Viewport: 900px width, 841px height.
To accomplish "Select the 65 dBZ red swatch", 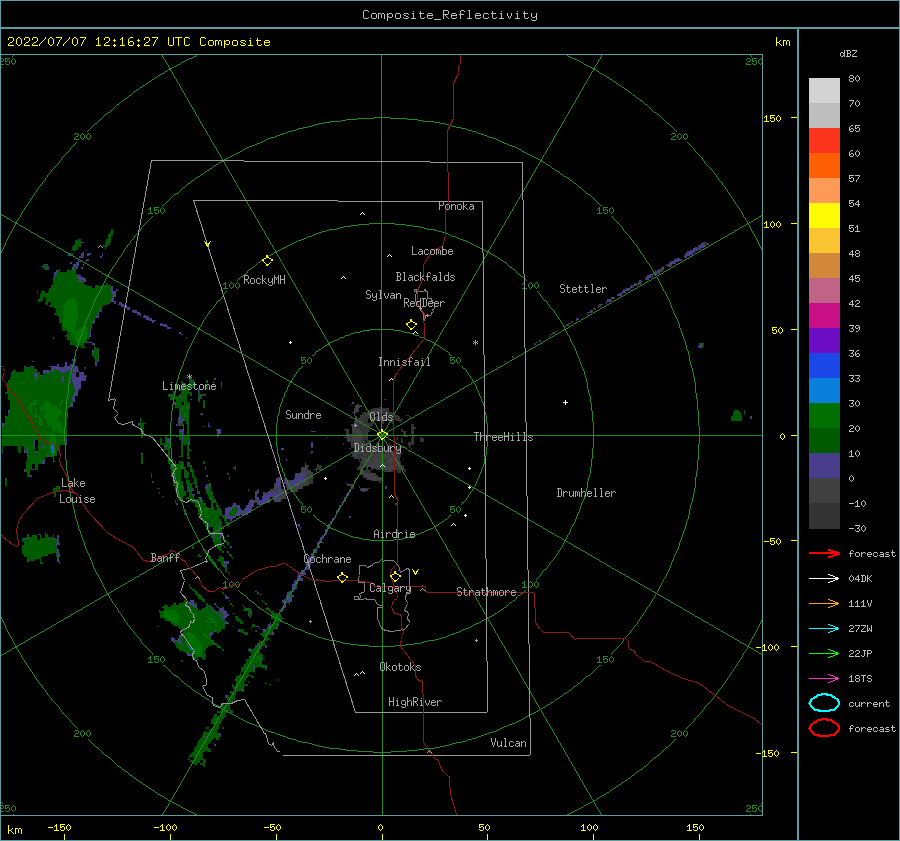I will coord(824,140).
